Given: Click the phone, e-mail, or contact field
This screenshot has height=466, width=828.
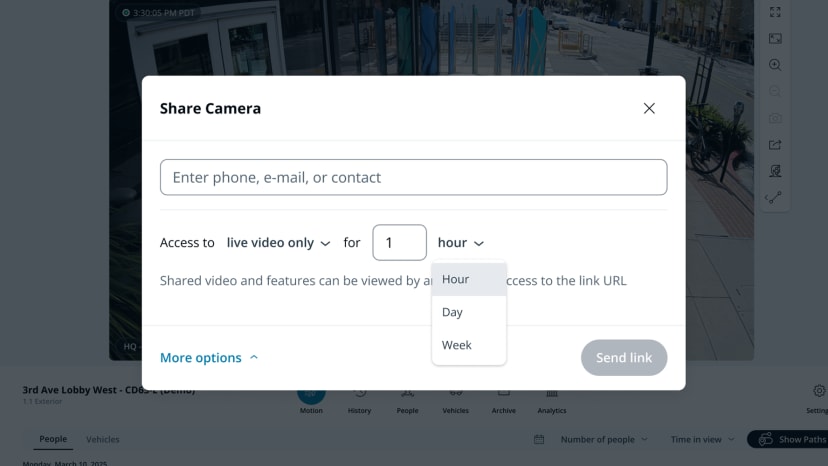Looking at the screenshot, I should click(x=413, y=177).
